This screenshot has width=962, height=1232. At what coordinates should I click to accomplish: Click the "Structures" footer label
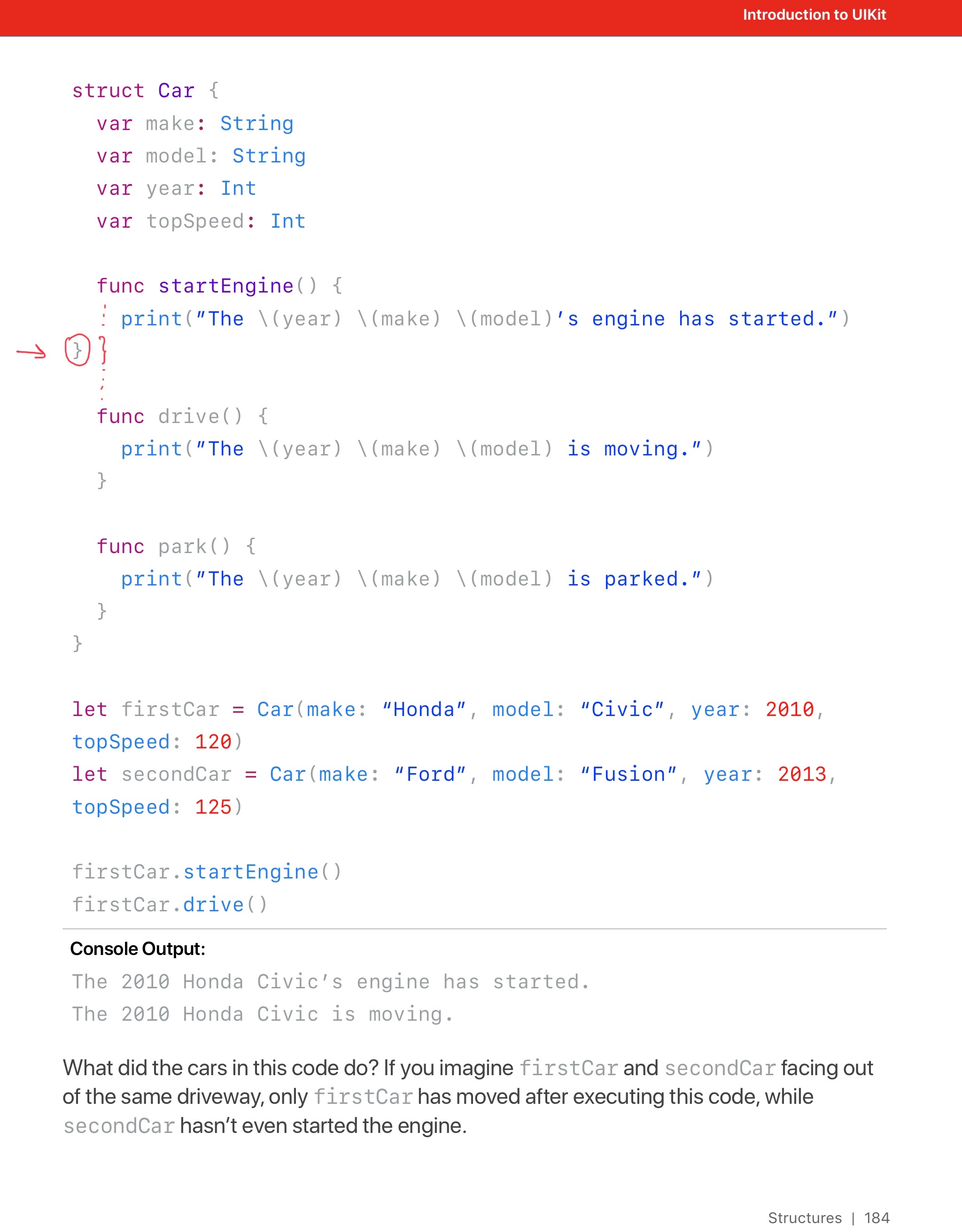(804, 1218)
